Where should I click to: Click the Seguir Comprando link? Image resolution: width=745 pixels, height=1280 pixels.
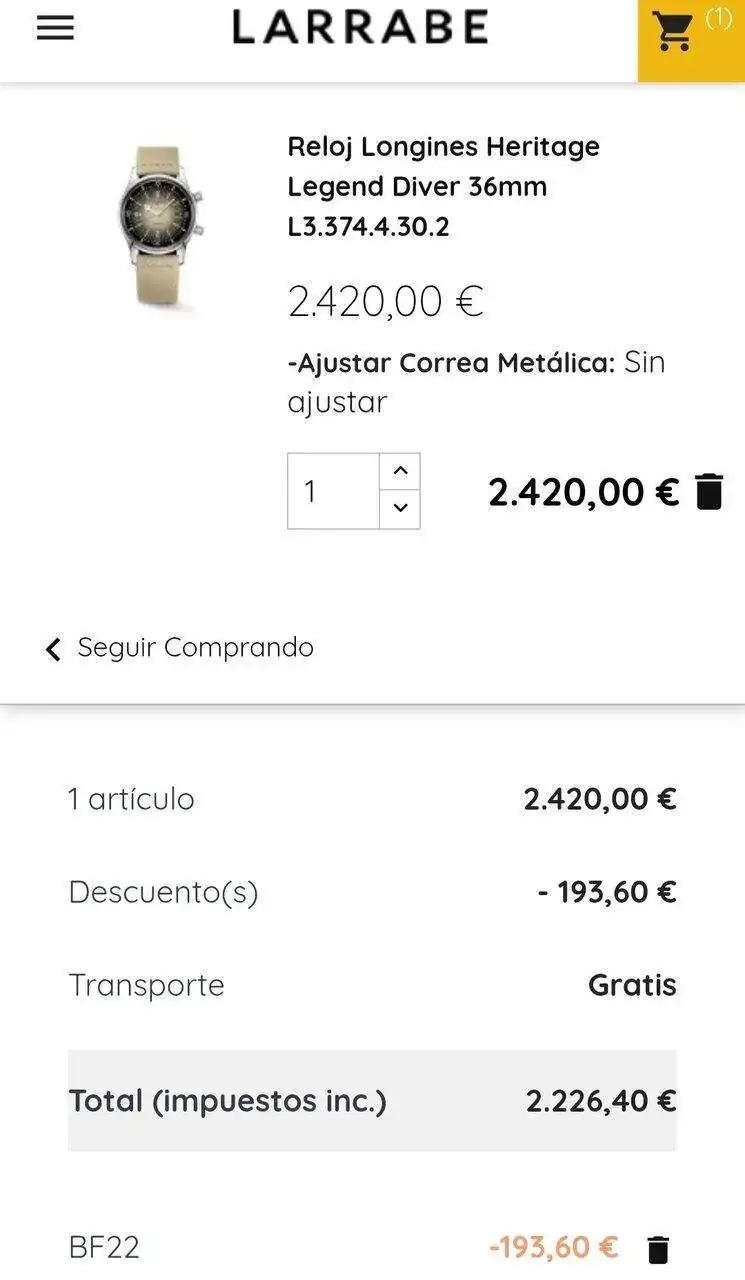[x=195, y=648]
